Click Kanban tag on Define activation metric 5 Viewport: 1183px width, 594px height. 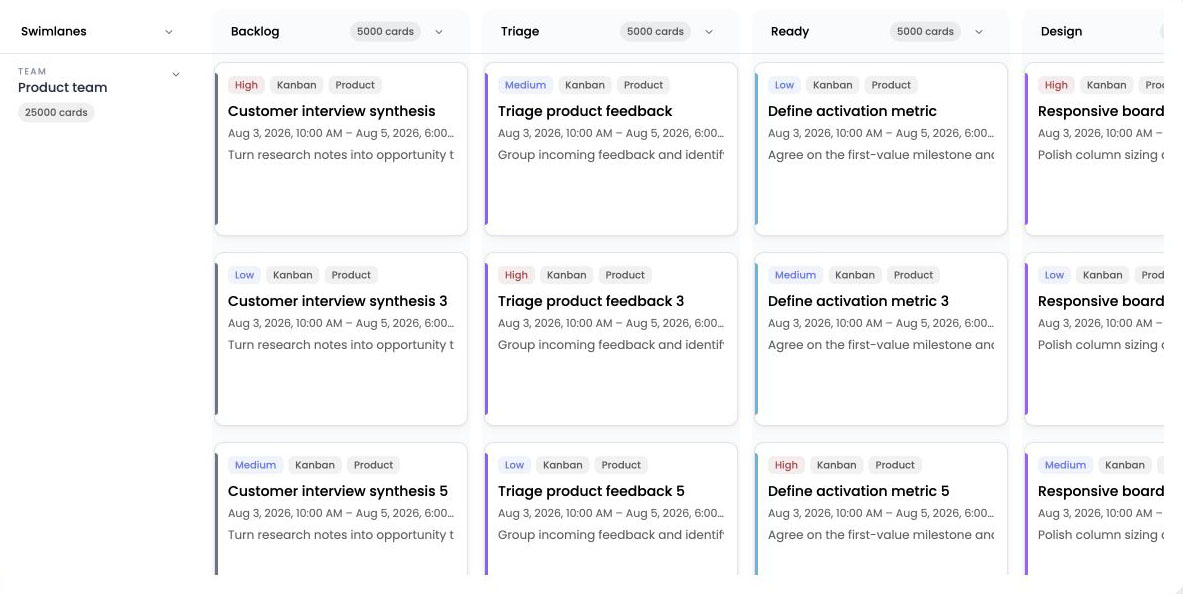coord(837,466)
